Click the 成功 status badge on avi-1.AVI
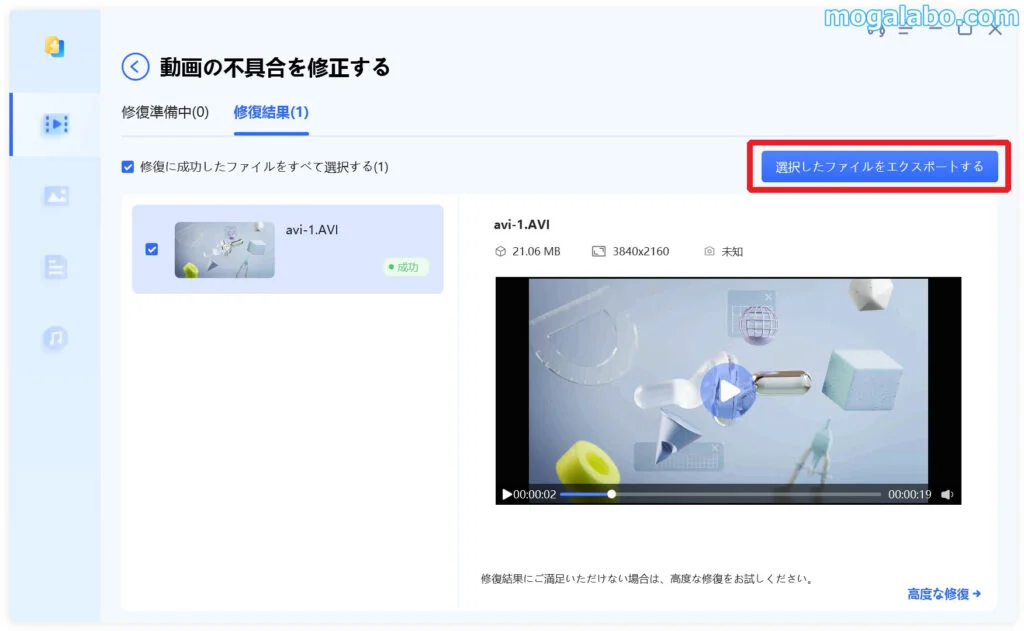Screen dimensions: 1024x631 407,267
